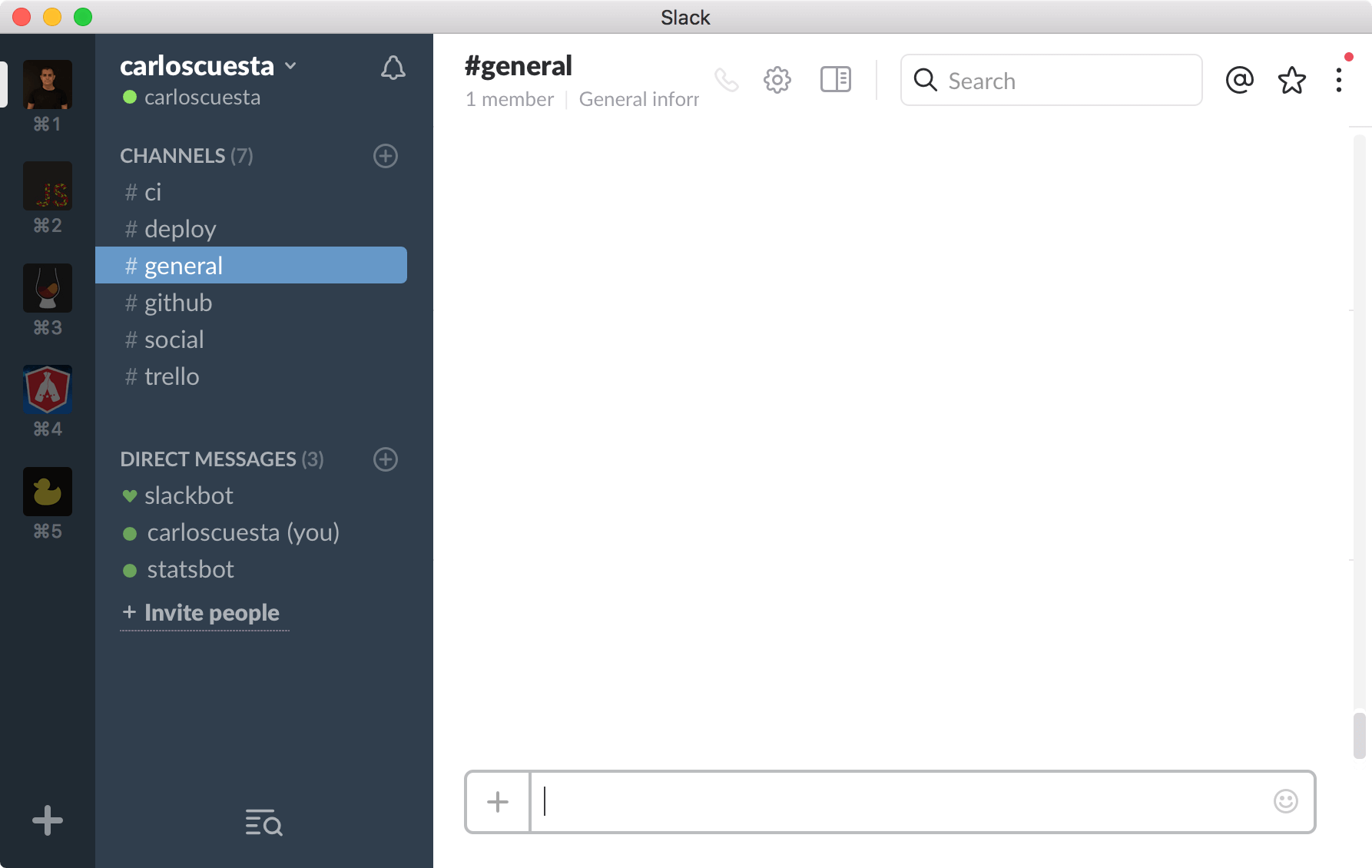Viewport: 1372px width, 868px height.
Task: View the 1 member list
Action: tap(510, 100)
